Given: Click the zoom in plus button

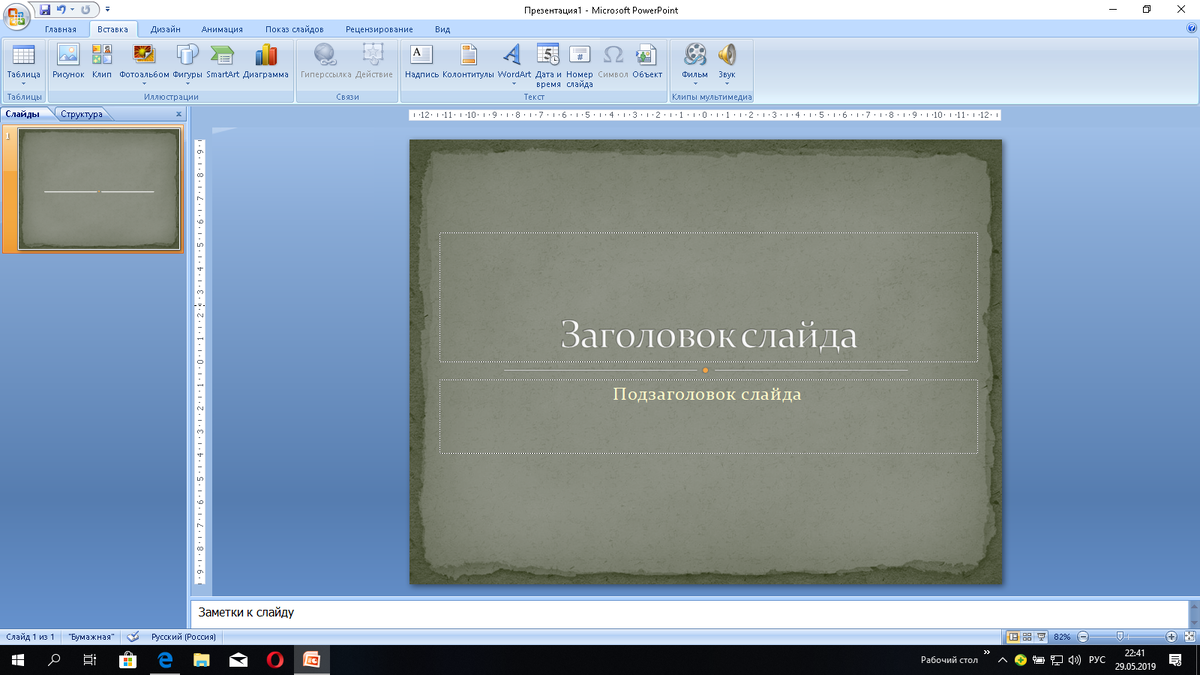Looking at the screenshot, I should point(1171,636).
